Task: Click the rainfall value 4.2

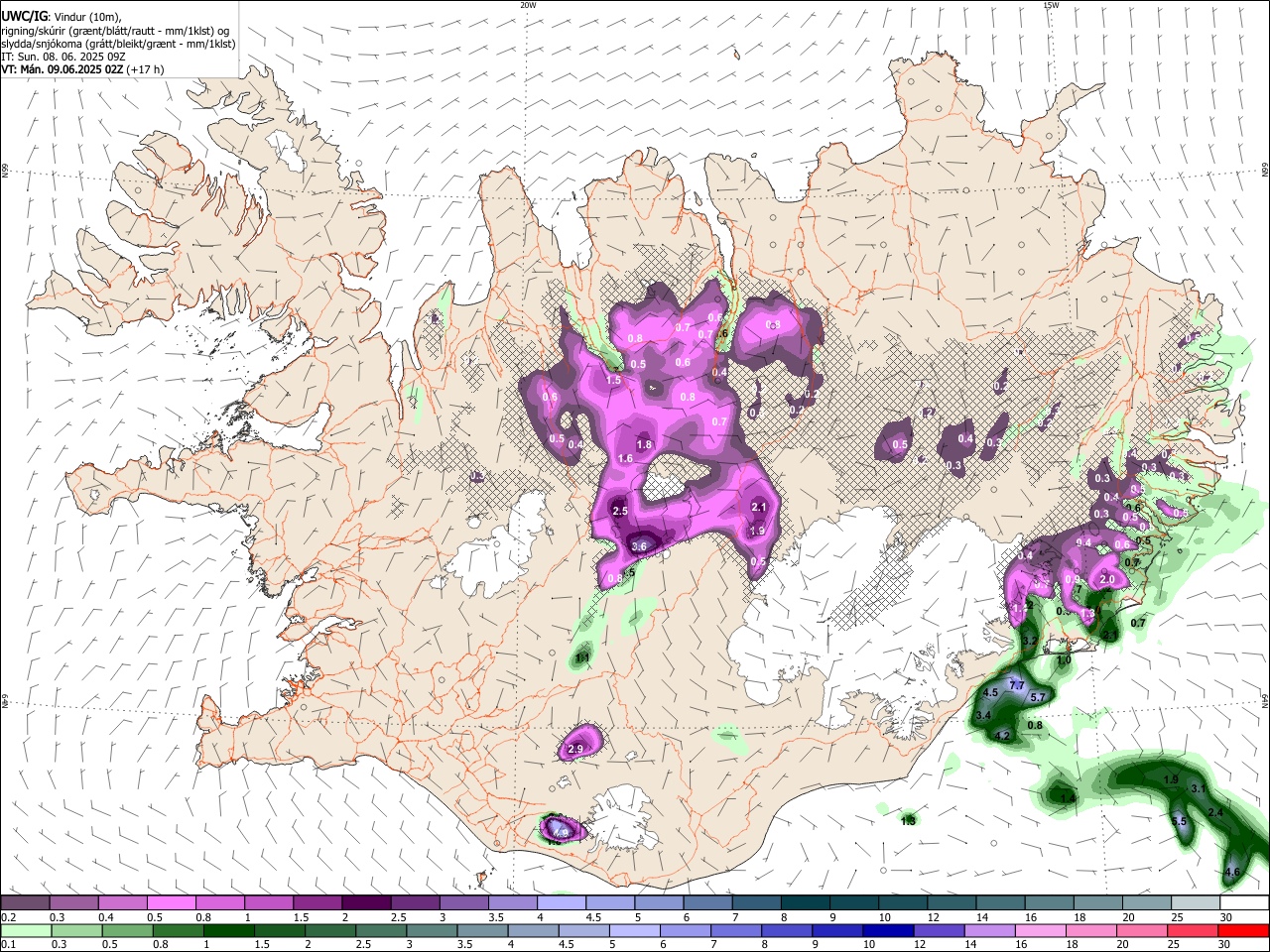Action: (1002, 736)
